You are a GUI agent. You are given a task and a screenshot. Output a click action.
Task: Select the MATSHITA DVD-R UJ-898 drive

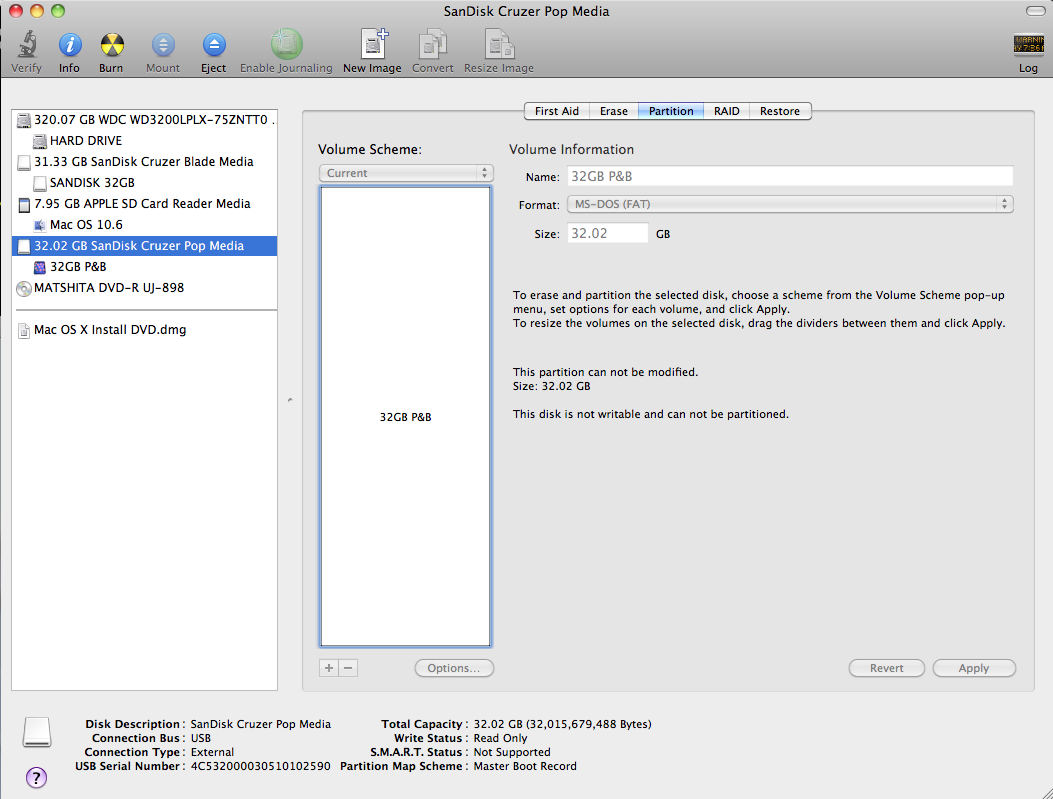click(144, 287)
